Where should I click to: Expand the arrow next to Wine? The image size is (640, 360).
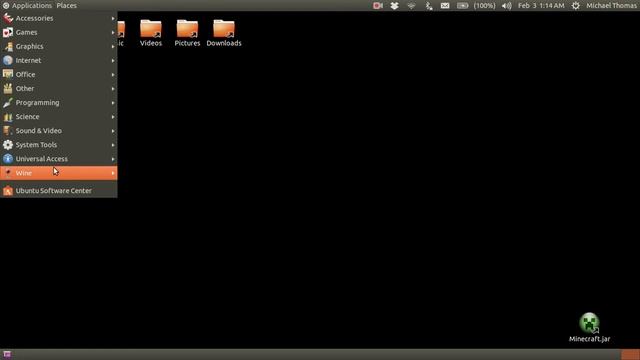click(x=113, y=173)
